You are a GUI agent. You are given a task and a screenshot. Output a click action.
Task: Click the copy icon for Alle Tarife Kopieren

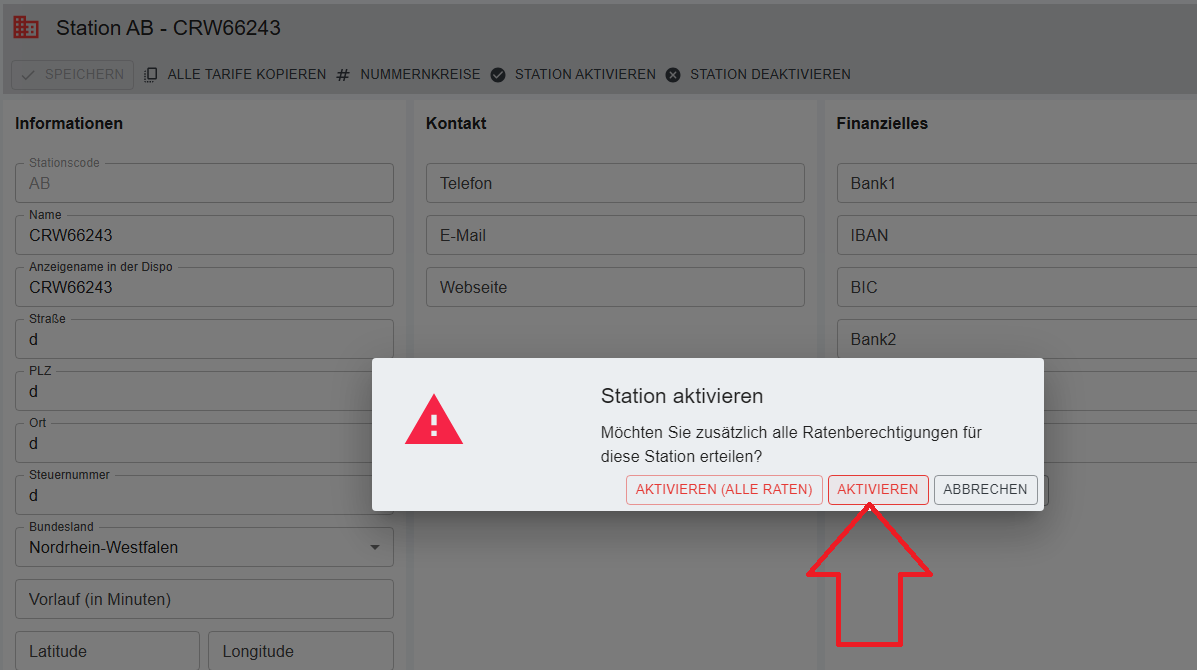click(150, 75)
